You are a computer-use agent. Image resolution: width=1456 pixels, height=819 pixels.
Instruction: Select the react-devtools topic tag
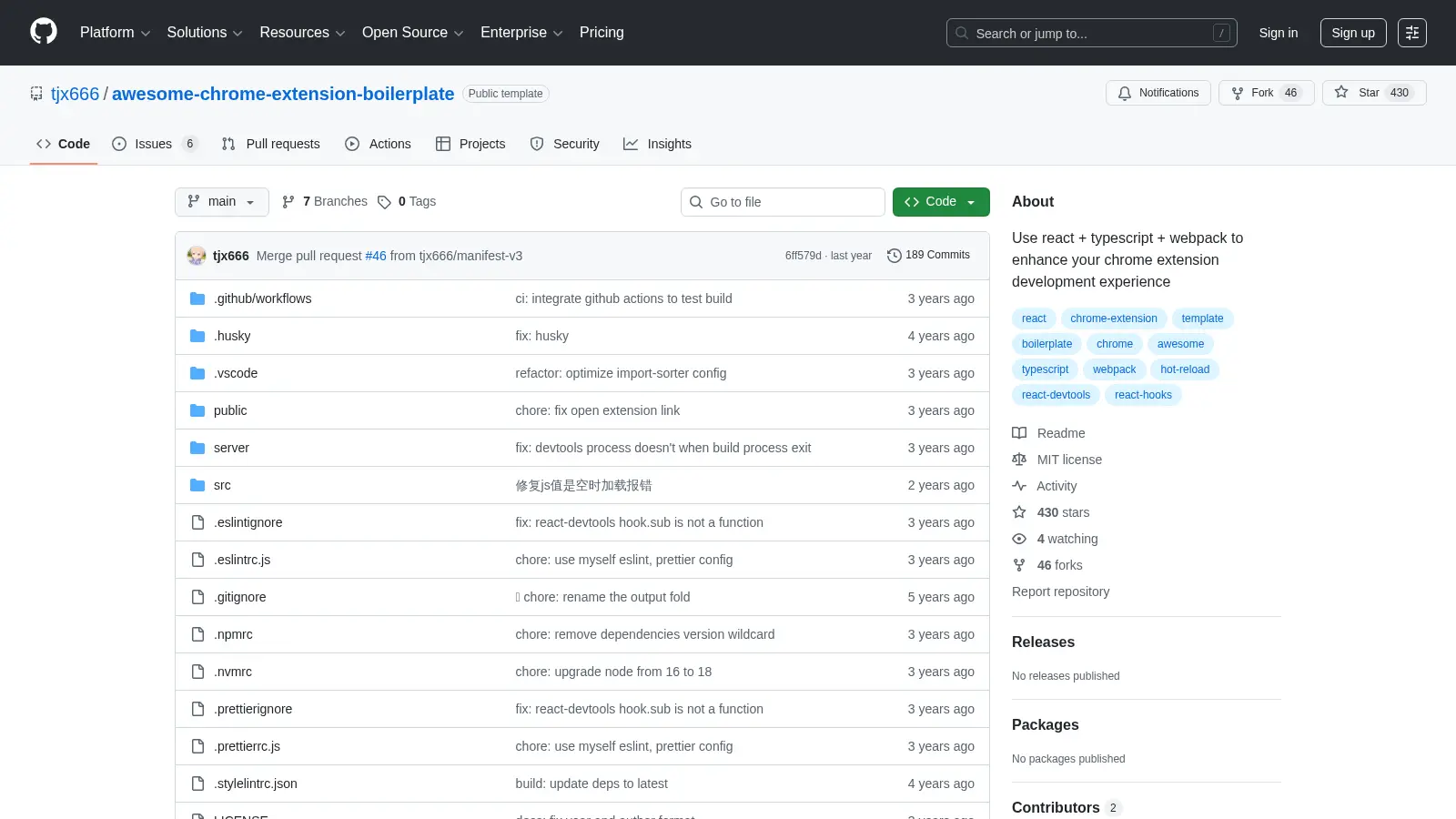point(1056,395)
